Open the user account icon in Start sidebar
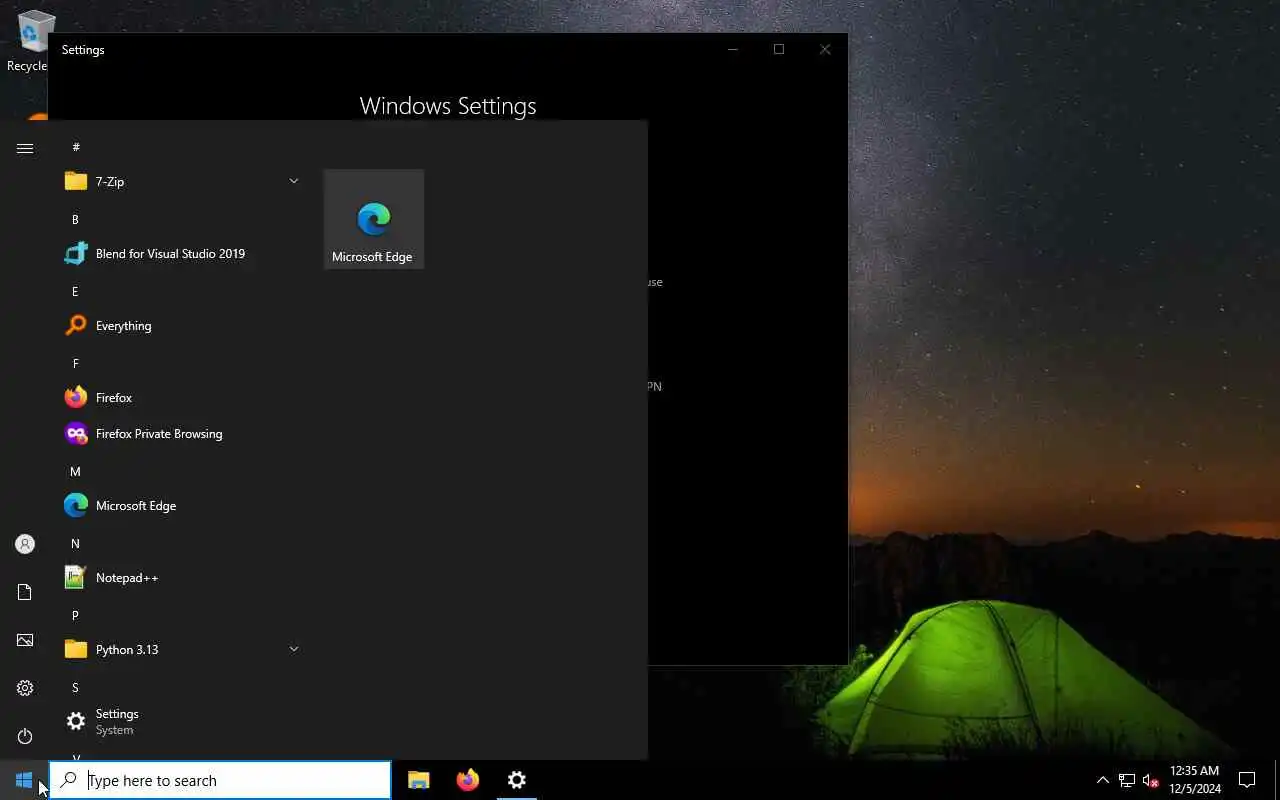Screen dimensions: 1280x800 [25, 544]
